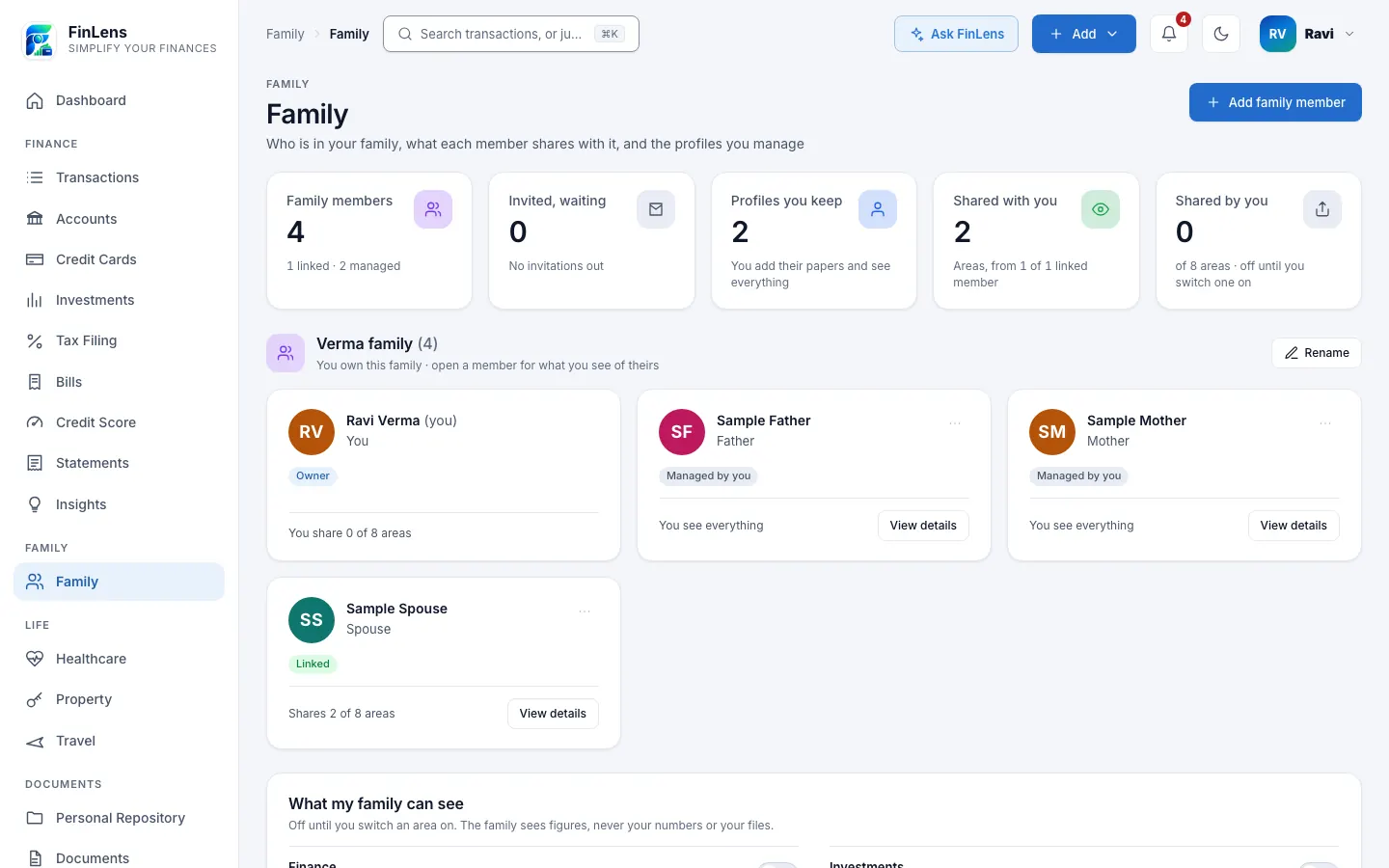Click Ask FinLens button

pyautogui.click(x=956, y=34)
